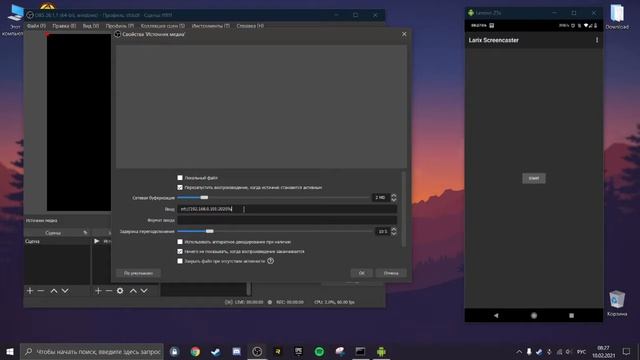Screen dimensions: 640x360
Task: Show hidden system tray icons
Action: (x=519, y=351)
